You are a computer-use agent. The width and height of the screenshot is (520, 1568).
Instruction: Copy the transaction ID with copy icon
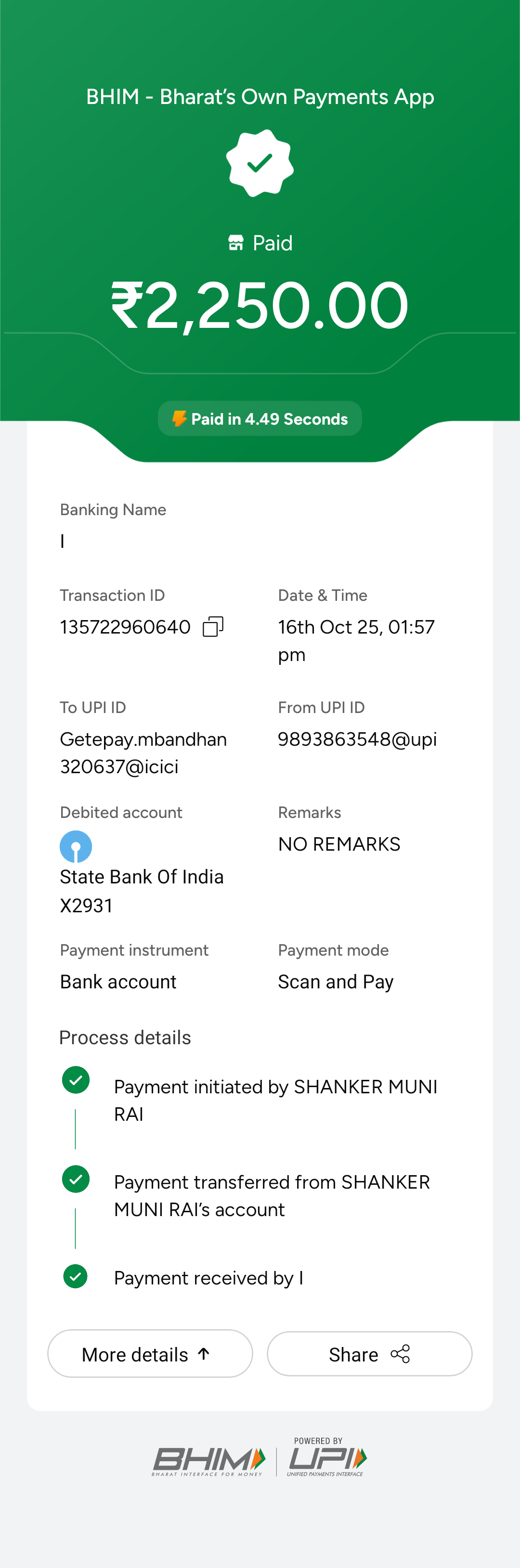(x=213, y=626)
